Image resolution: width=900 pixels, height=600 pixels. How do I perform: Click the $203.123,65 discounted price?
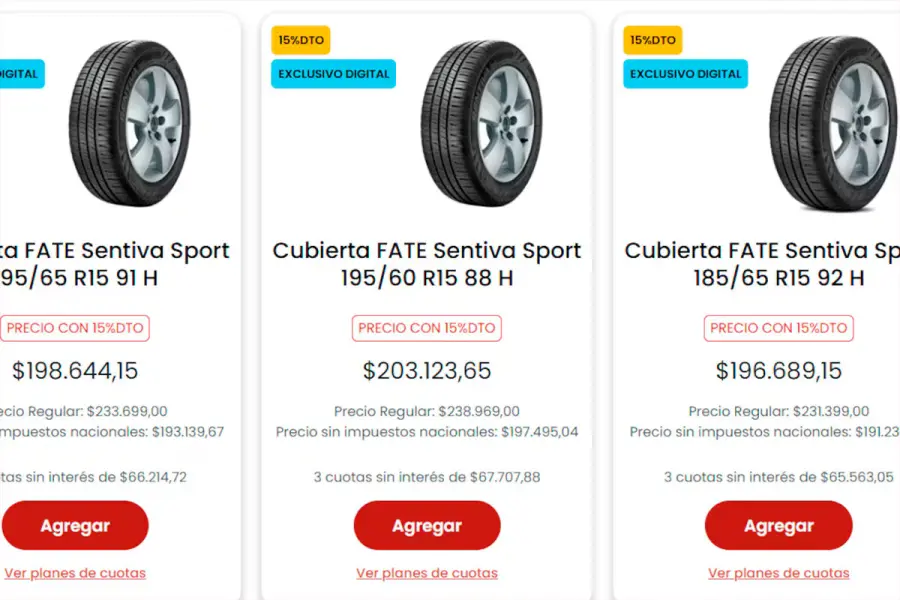click(x=427, y=370)
